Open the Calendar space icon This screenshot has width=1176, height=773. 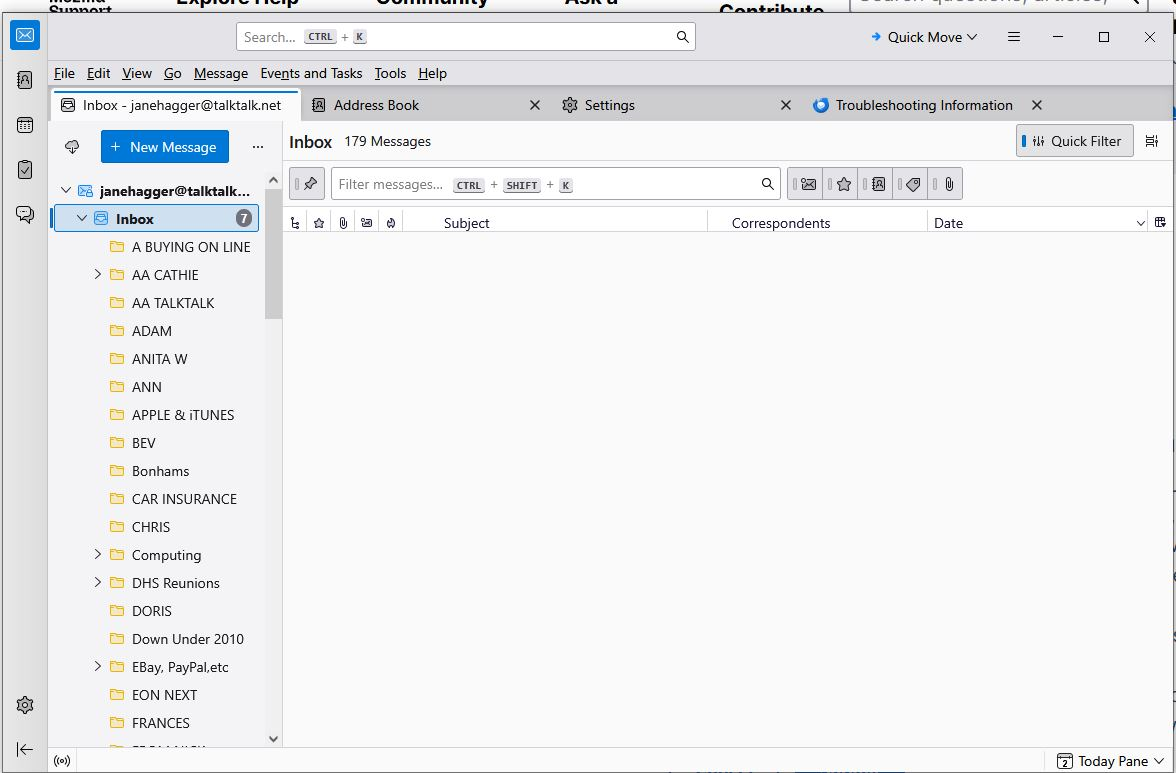click(25, 125)
